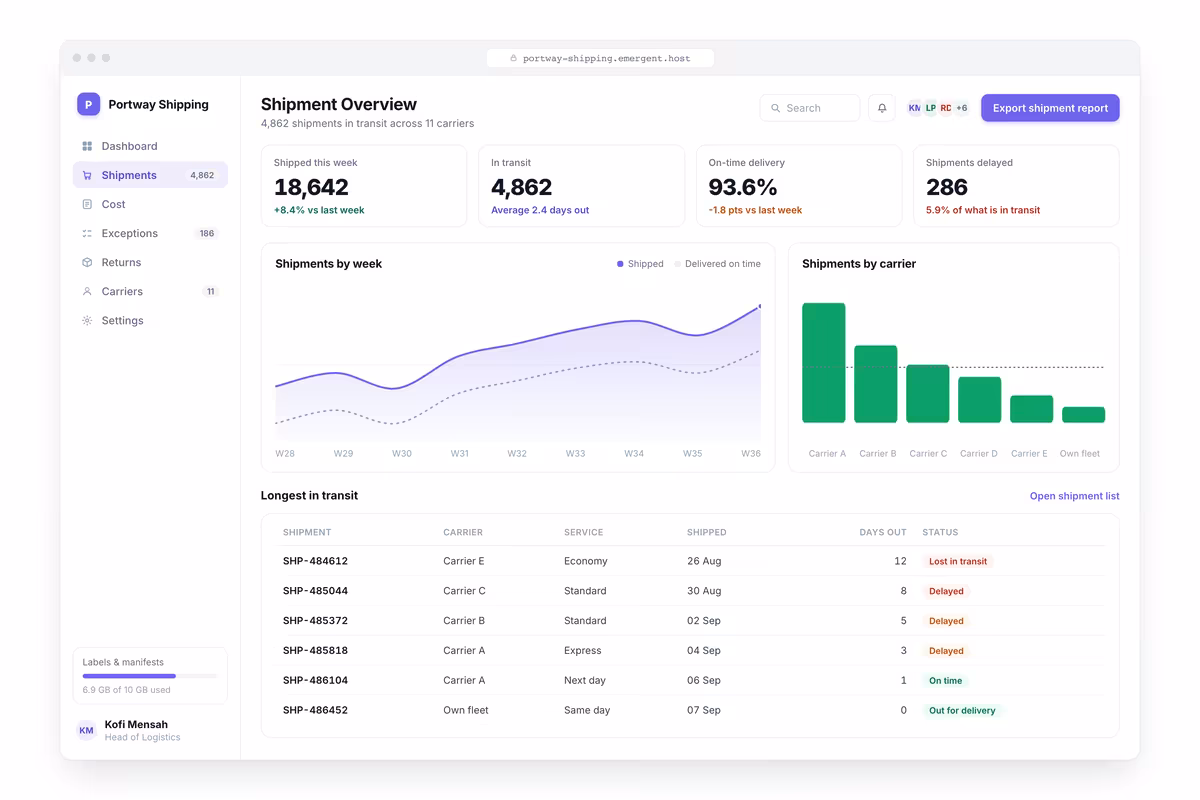Click the KM avatar in header
Viewport: 1200px width, 800px height.
point(915,108)
